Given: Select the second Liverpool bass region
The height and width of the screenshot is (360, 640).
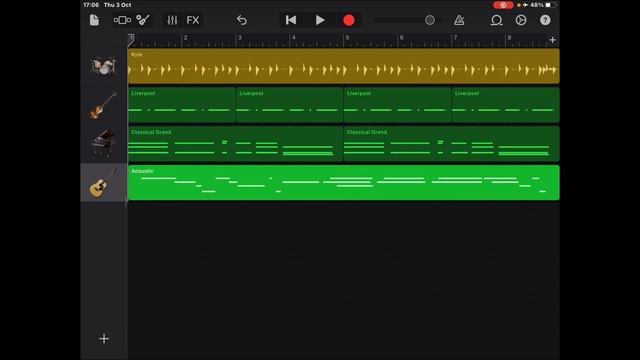Looking at the screenshot, I should click(x=289, y=105).
